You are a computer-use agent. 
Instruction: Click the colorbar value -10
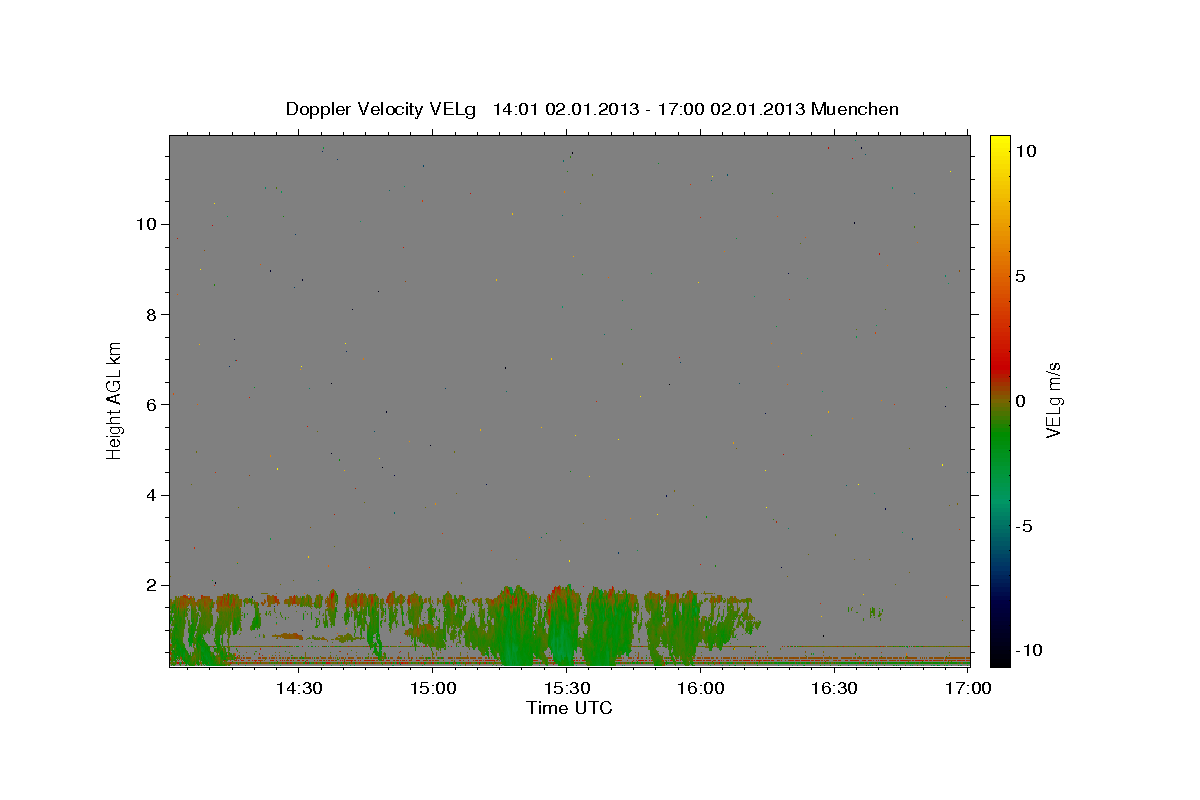(1029, 651)
